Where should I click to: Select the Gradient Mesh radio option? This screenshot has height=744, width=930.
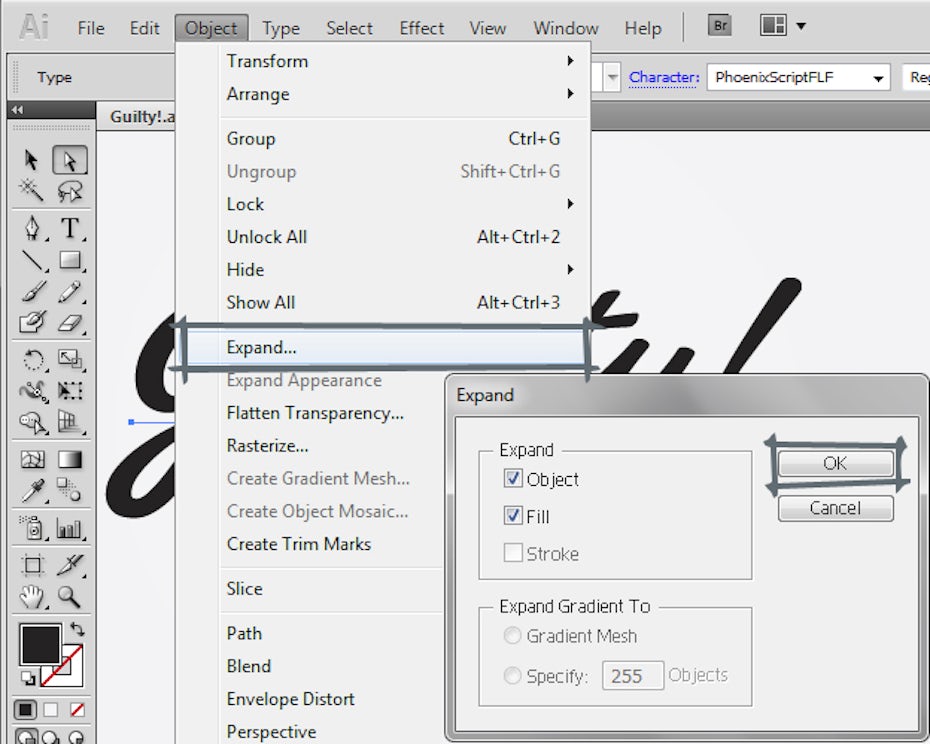[x=513, y=636]
